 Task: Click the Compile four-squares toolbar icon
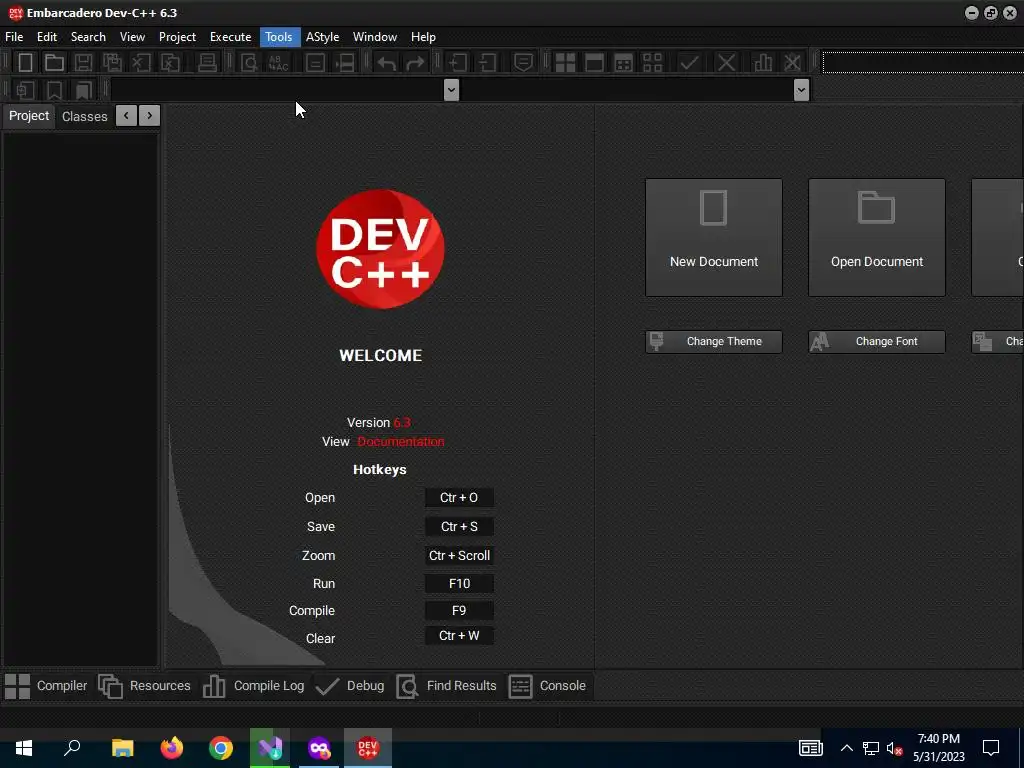[x=565, y=63]
